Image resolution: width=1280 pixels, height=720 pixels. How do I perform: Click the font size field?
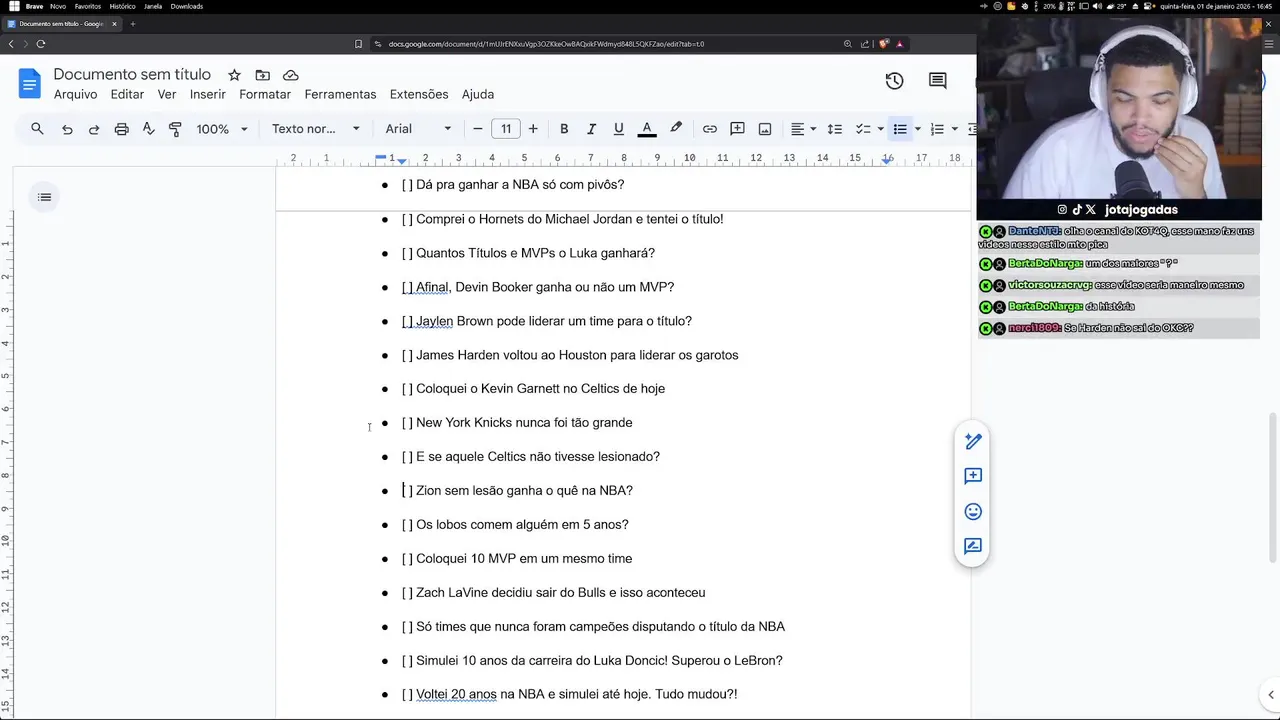(506, 129)
